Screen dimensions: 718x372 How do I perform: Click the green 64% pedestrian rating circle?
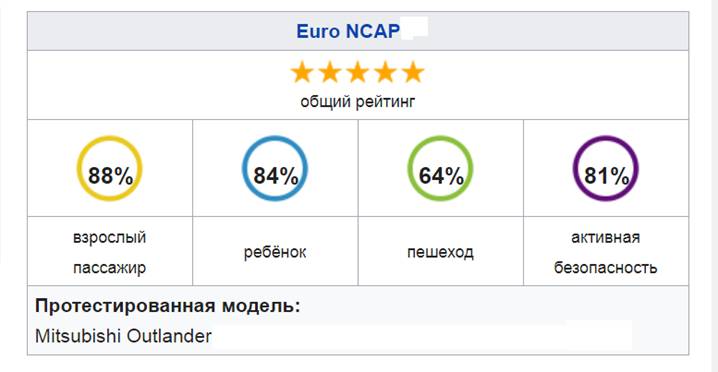pos(441,168)
